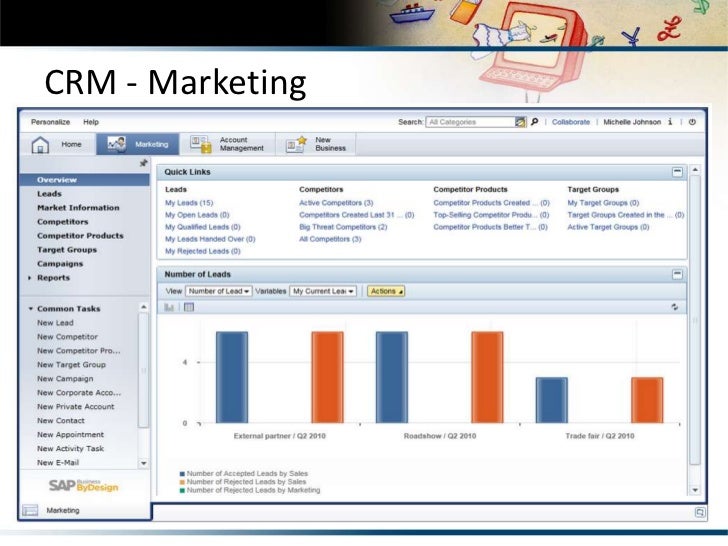
Task: Pin the navigation pane
Action: click(143, 163)
